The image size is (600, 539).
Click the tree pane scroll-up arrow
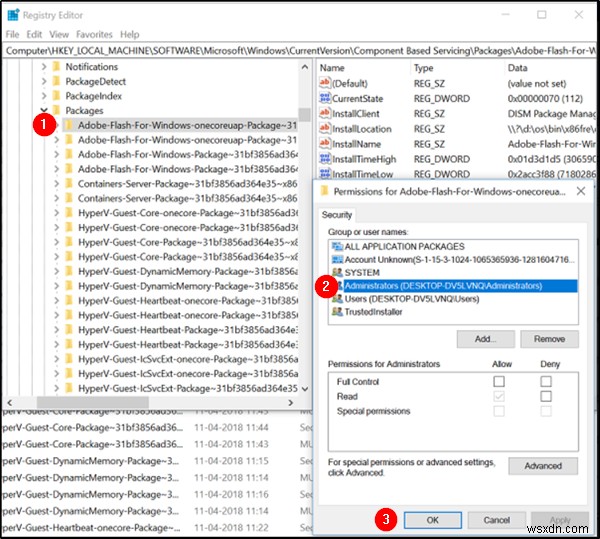[x=305, y=67]
